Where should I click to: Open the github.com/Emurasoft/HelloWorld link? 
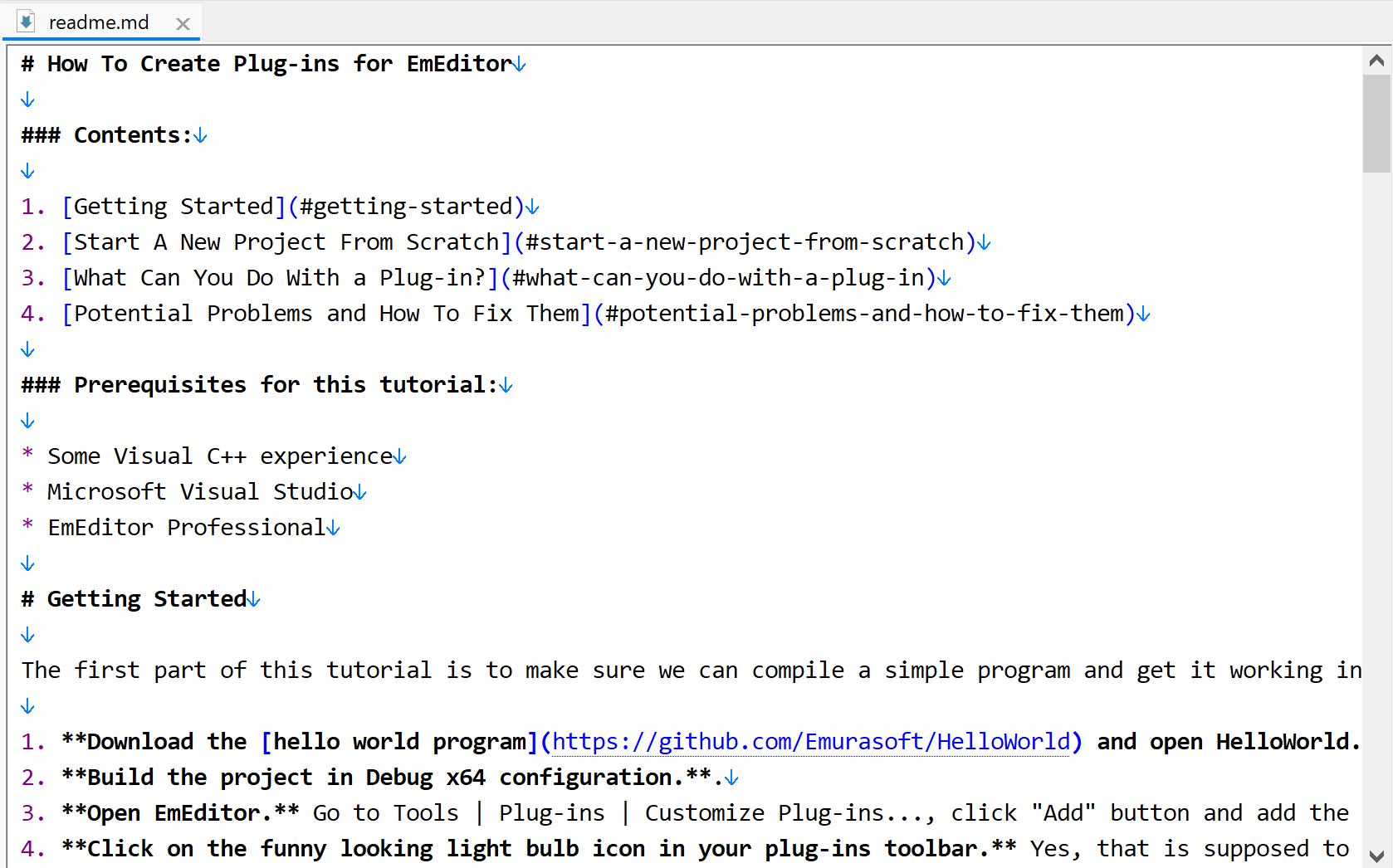click(x=810, y=742)
